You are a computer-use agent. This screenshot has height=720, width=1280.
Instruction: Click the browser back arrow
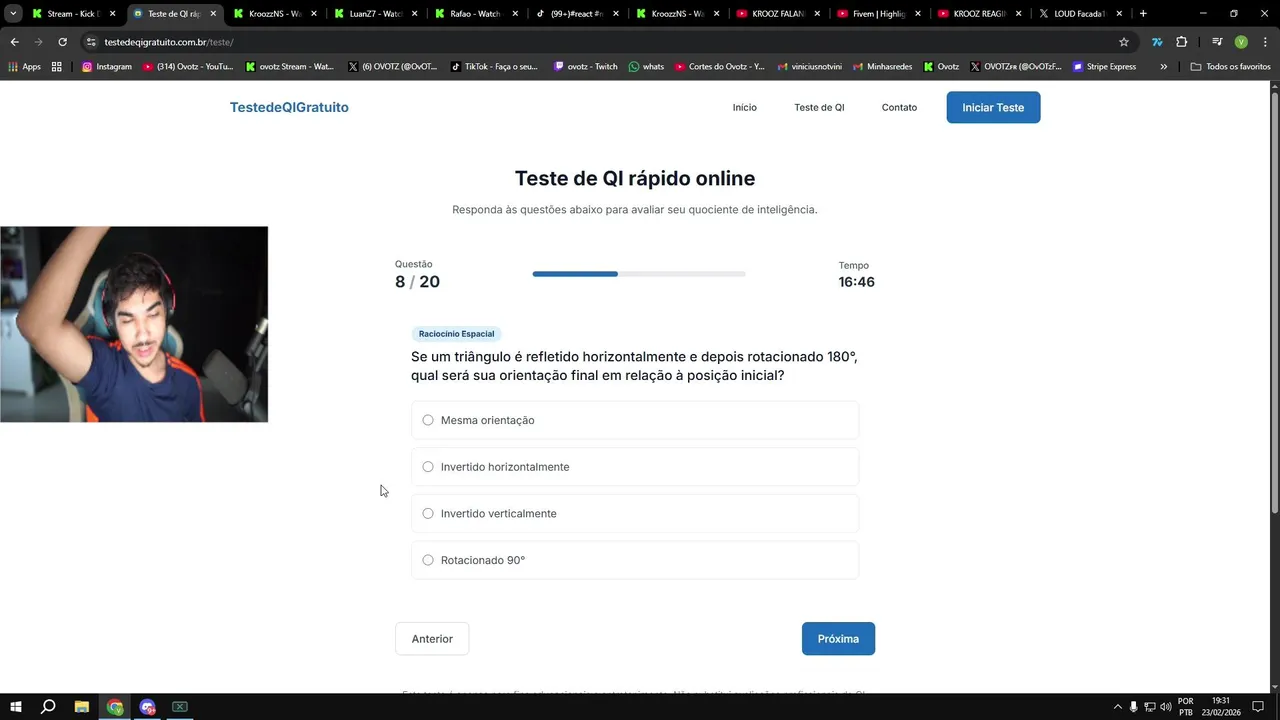(14, 42)
